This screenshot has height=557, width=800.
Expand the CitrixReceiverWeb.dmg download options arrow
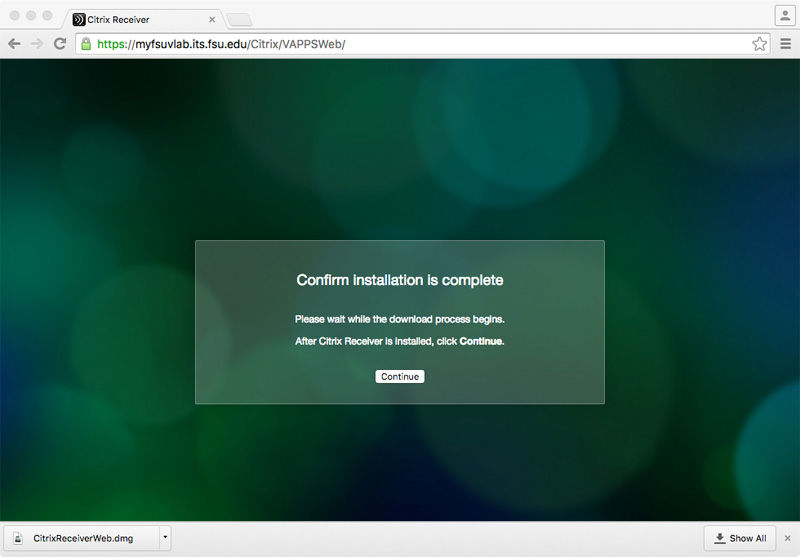(x=165, y=538)
